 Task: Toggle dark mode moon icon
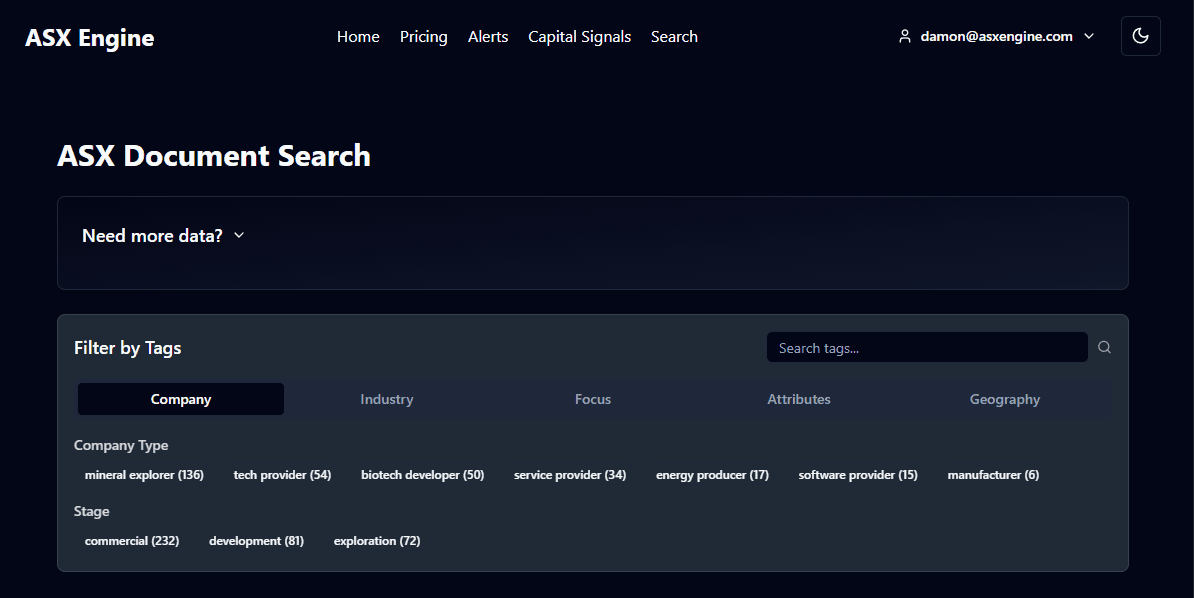[x=1140, y=36]
